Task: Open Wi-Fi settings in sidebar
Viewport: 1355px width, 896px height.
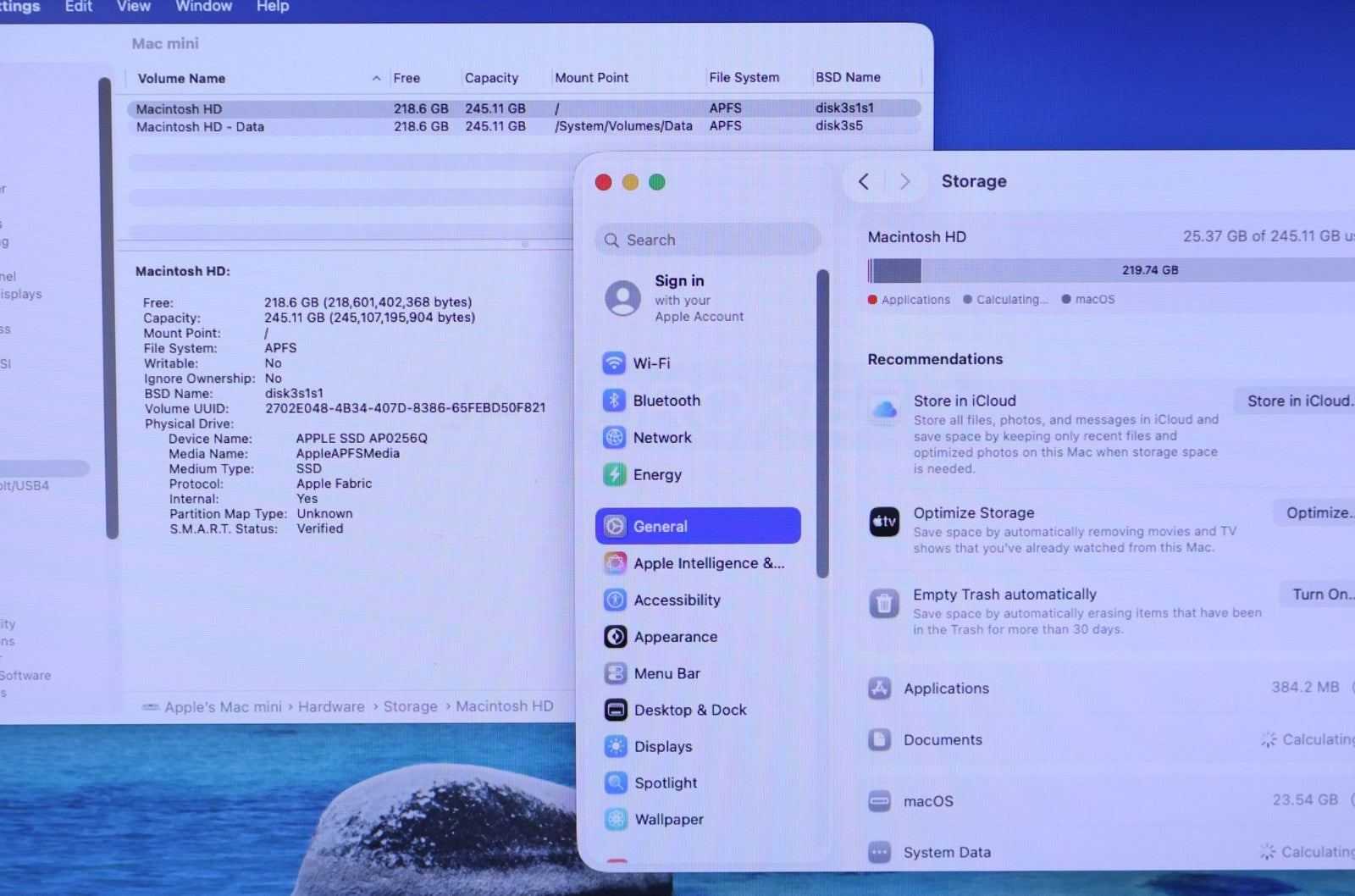Action: pos(650,363)
